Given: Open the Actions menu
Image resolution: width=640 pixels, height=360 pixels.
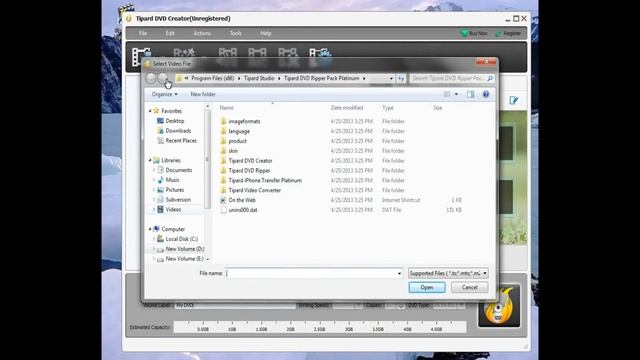Looking at the screenshot, I should point(202,33).
